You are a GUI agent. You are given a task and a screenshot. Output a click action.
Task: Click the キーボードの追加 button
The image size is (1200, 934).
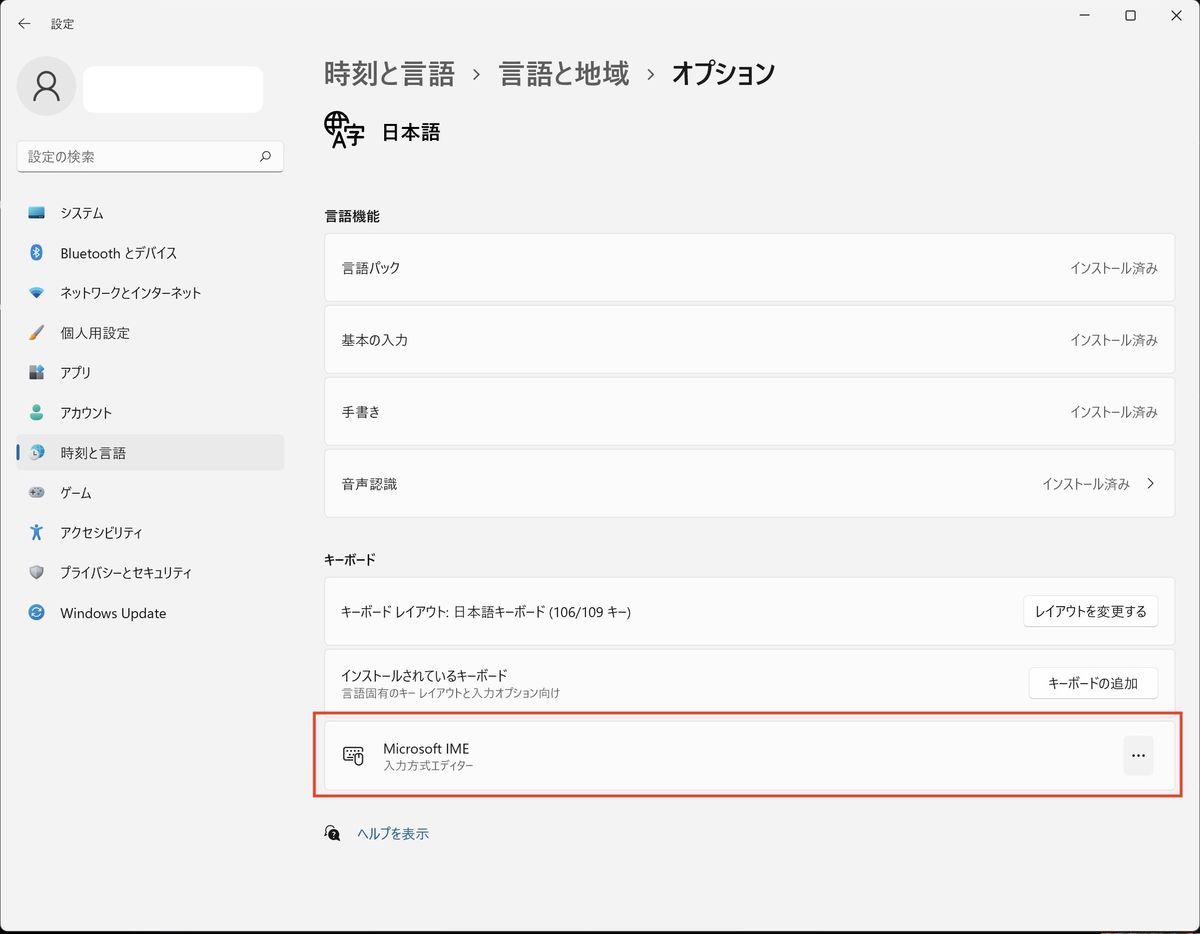(1093, 682)
